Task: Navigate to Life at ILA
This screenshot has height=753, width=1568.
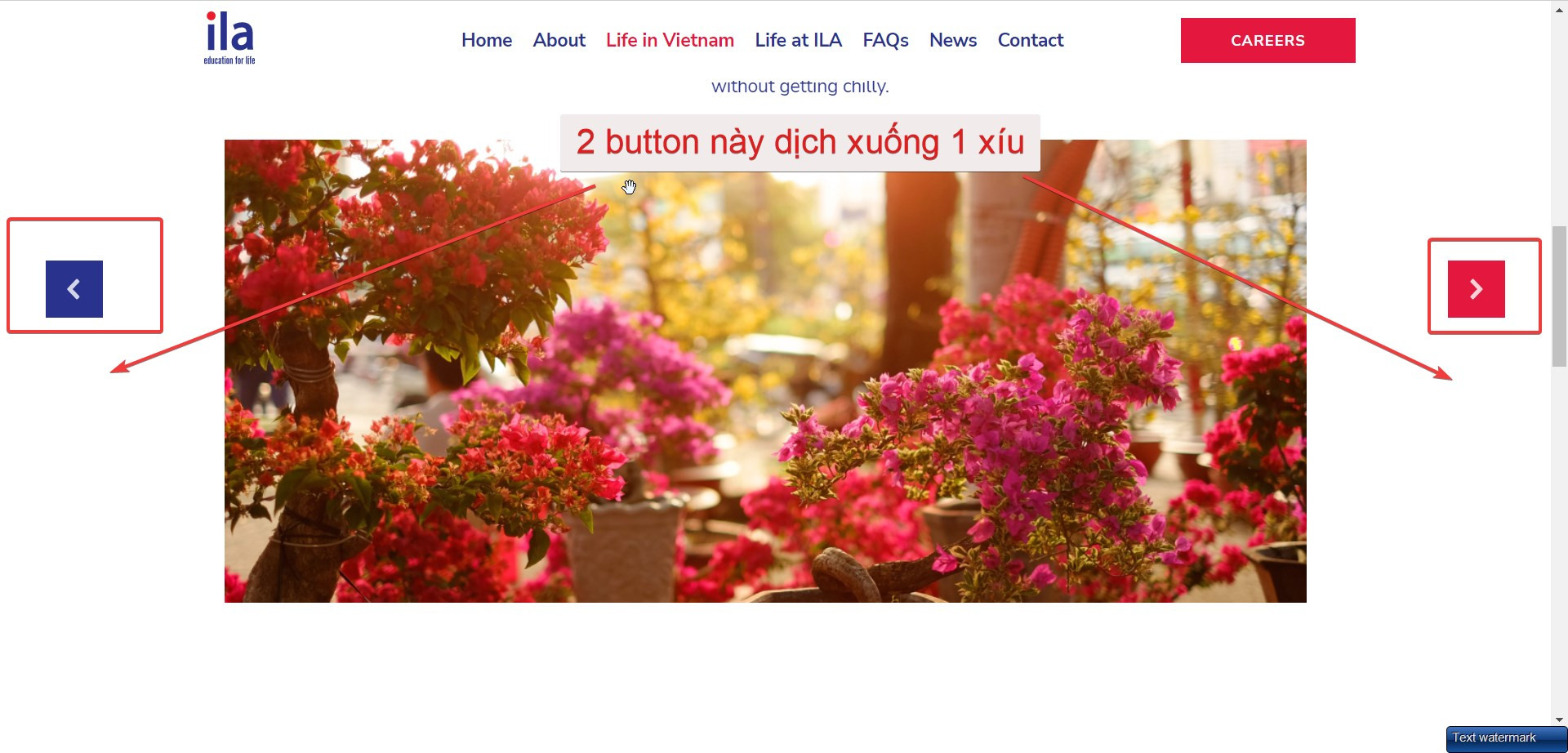Action: tap(799, 40)
